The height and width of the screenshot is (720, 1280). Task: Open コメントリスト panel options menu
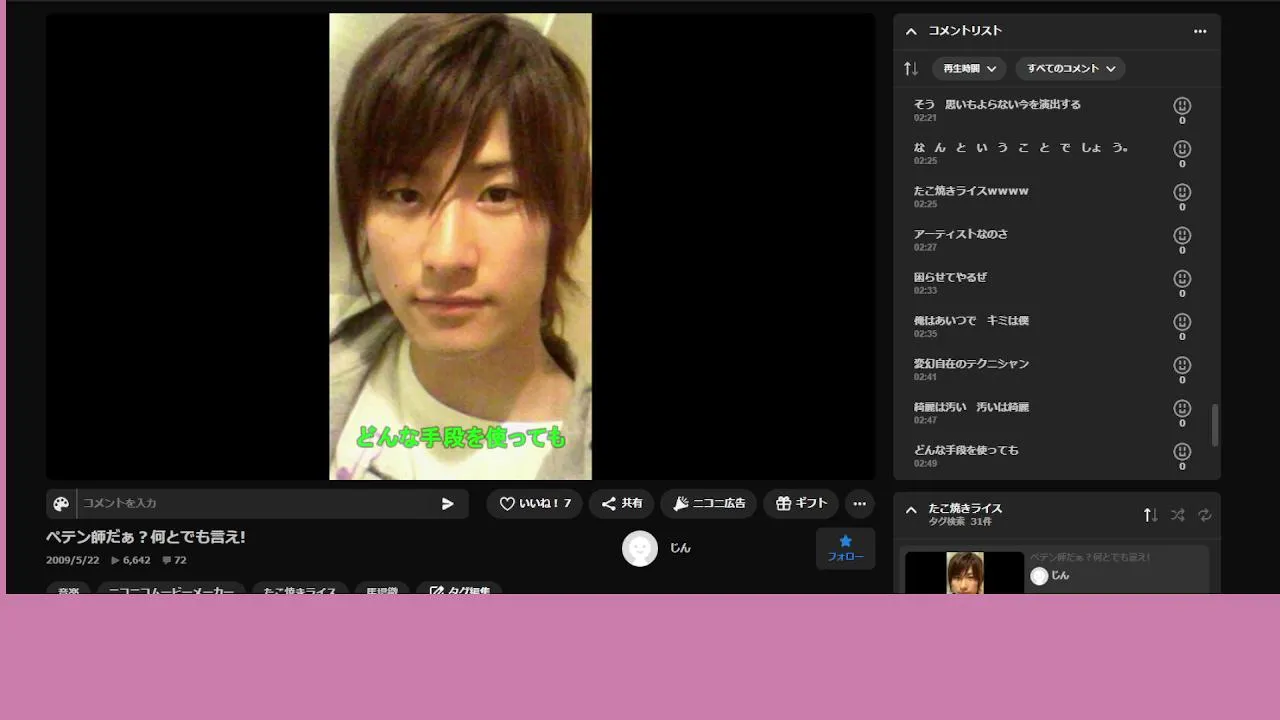[x=1200, y=31]
